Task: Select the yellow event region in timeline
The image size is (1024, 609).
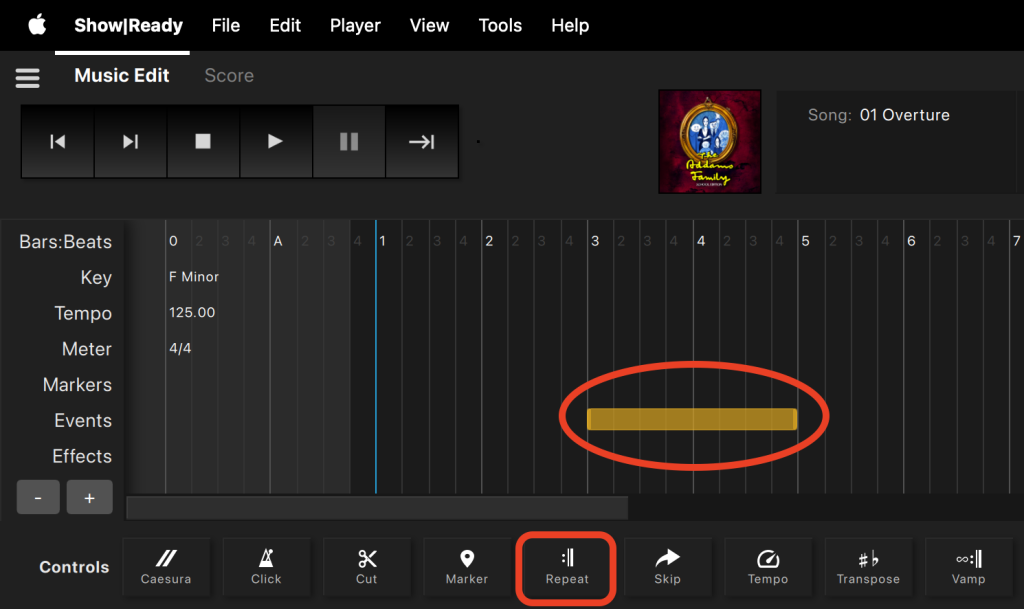Action: 691,419
